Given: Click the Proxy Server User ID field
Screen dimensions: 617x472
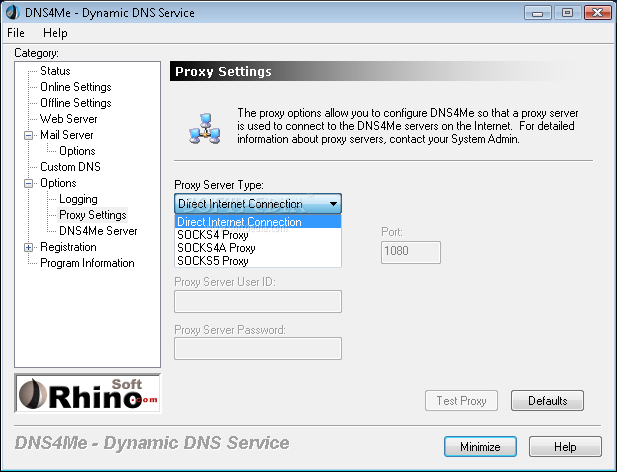Looking at the screenshot, I should pos(258,302).
